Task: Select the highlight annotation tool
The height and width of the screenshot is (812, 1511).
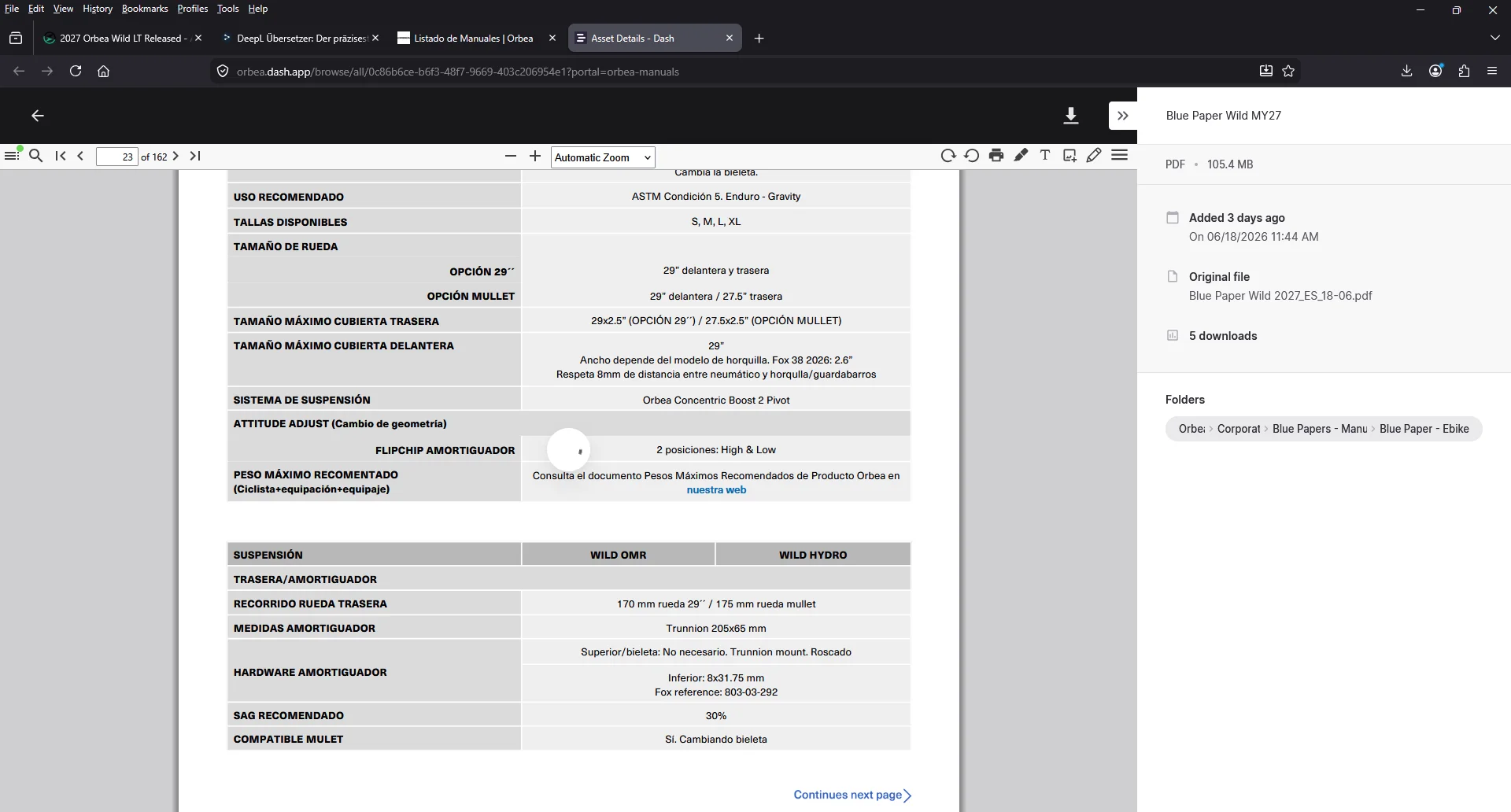Action: click(x=1021, y=156)
